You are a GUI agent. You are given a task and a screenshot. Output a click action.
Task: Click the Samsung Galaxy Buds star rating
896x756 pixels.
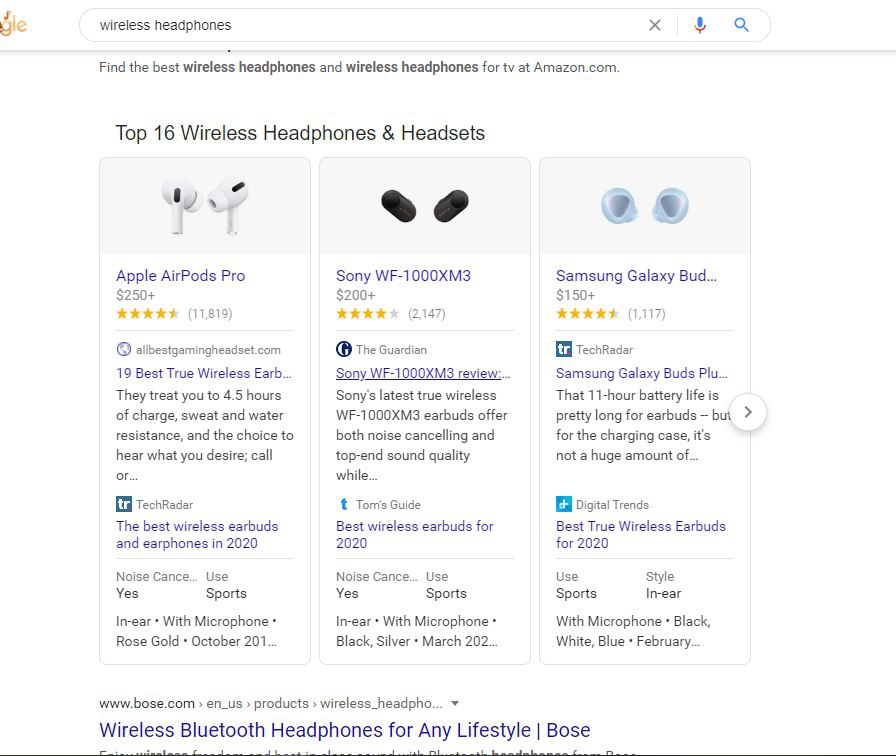587,314
